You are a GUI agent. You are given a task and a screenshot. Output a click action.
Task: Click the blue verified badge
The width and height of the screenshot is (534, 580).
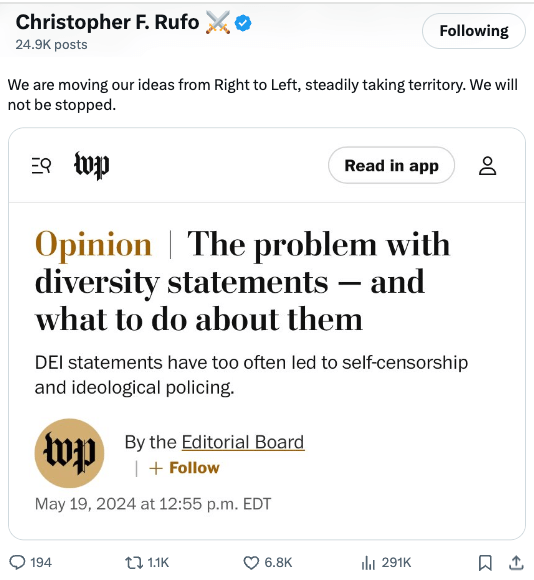coord(243,23)
